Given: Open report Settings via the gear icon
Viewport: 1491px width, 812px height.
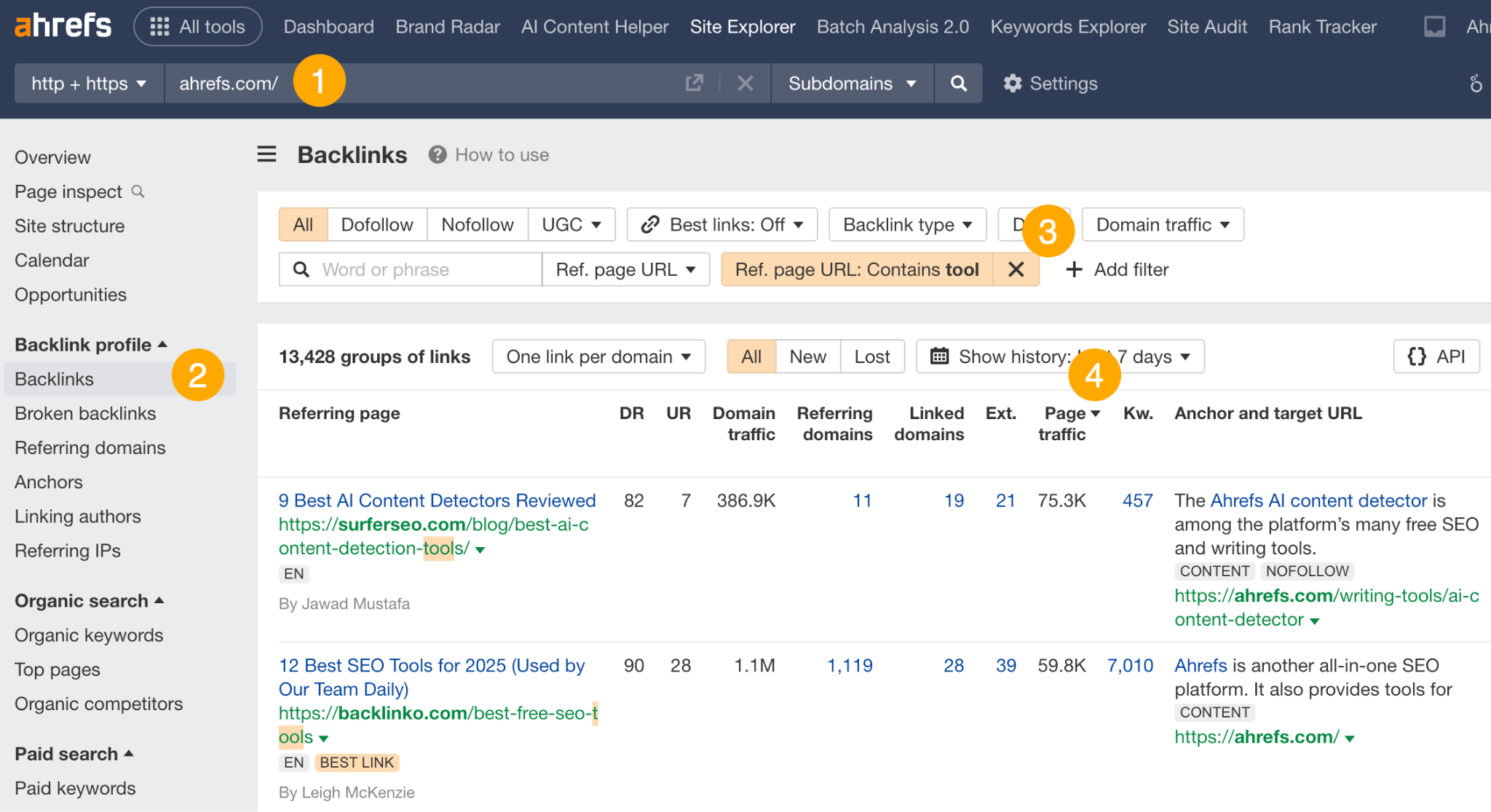Looking at the screenshot, I should [1050, 83].
